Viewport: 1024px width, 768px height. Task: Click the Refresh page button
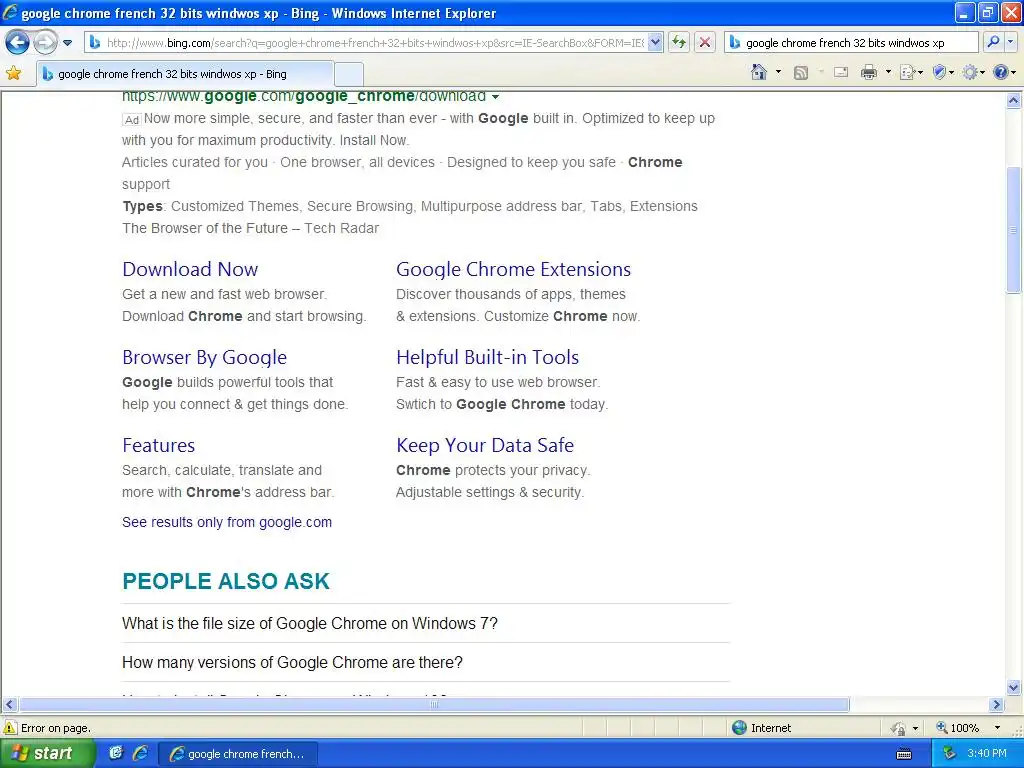(x=679, y=42)
